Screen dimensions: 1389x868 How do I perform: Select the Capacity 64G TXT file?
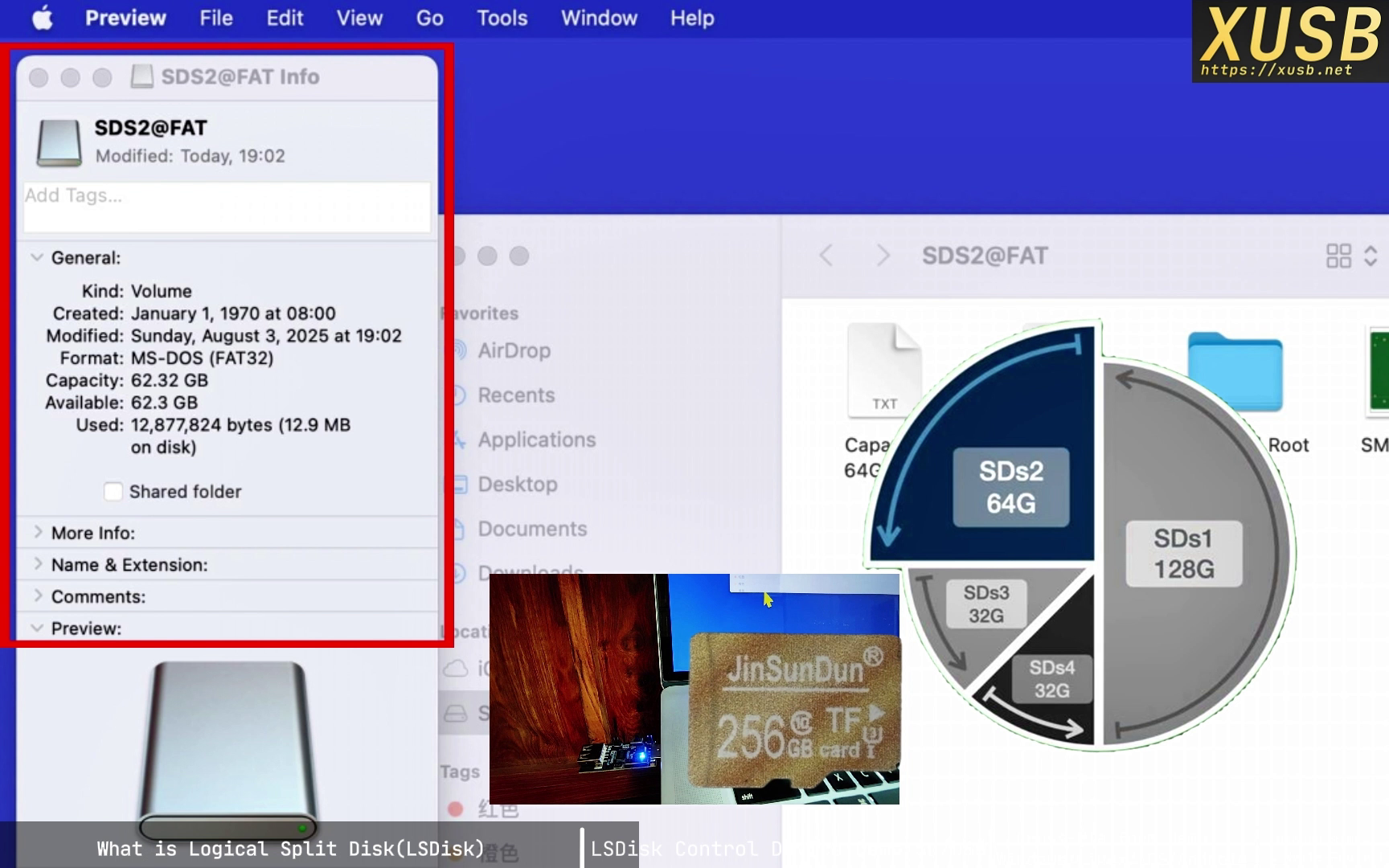point(883,370)
